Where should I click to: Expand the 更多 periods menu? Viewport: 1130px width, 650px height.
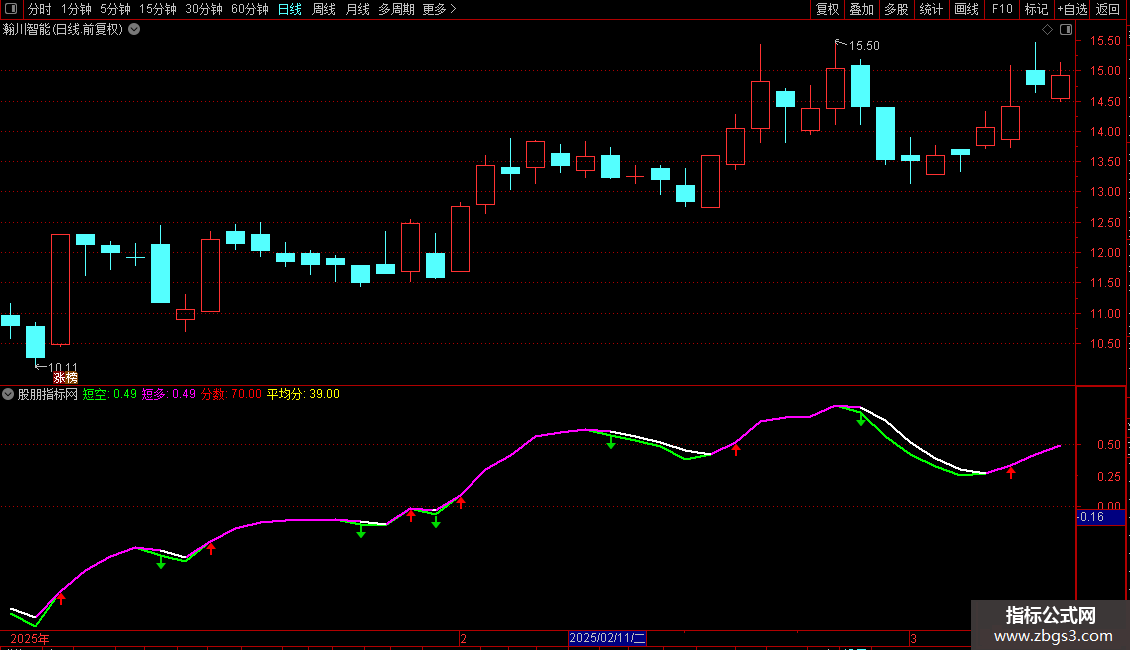tap(439, 9)
